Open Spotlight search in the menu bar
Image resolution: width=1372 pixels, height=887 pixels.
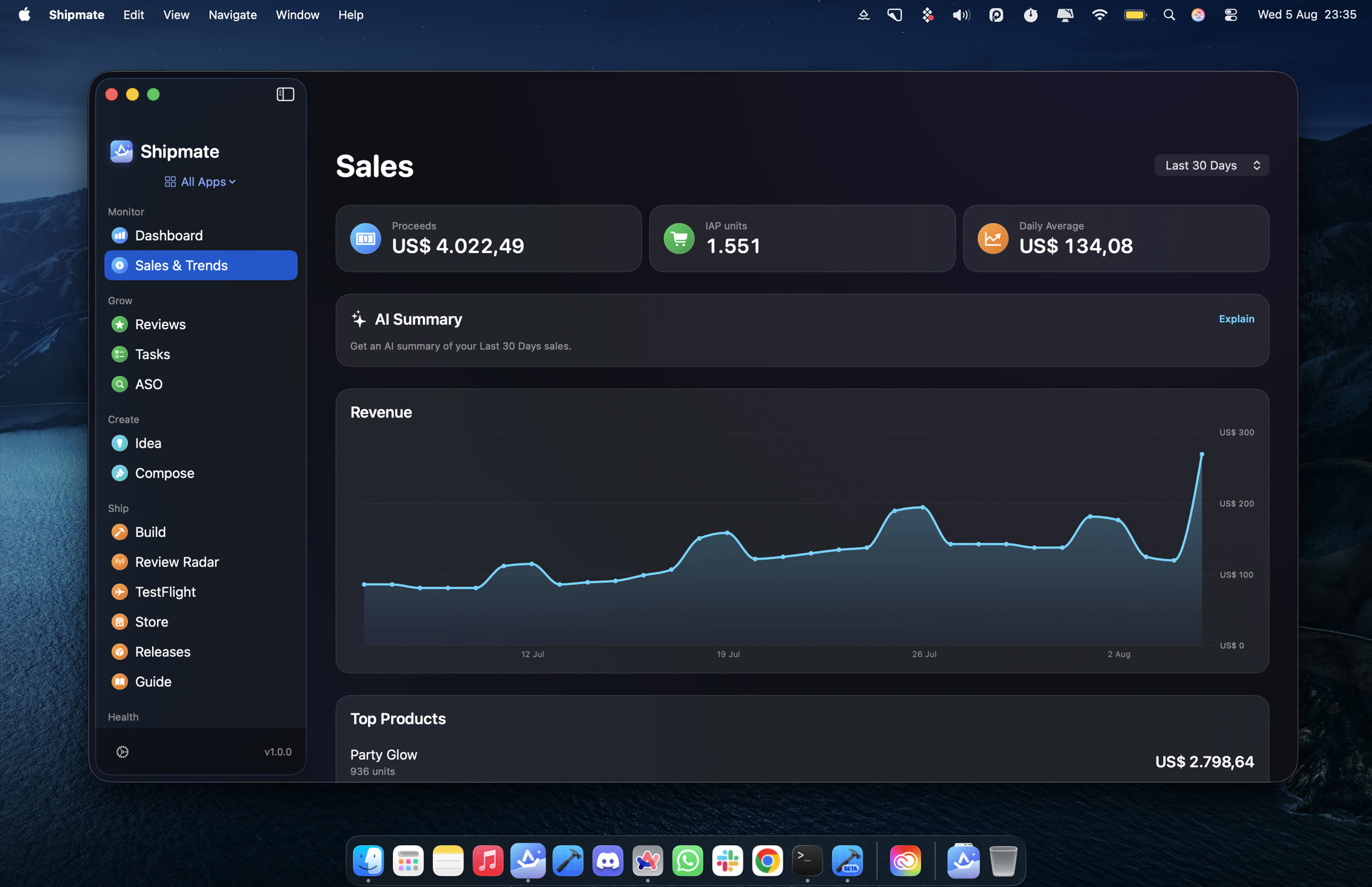tap(1169, 14)
